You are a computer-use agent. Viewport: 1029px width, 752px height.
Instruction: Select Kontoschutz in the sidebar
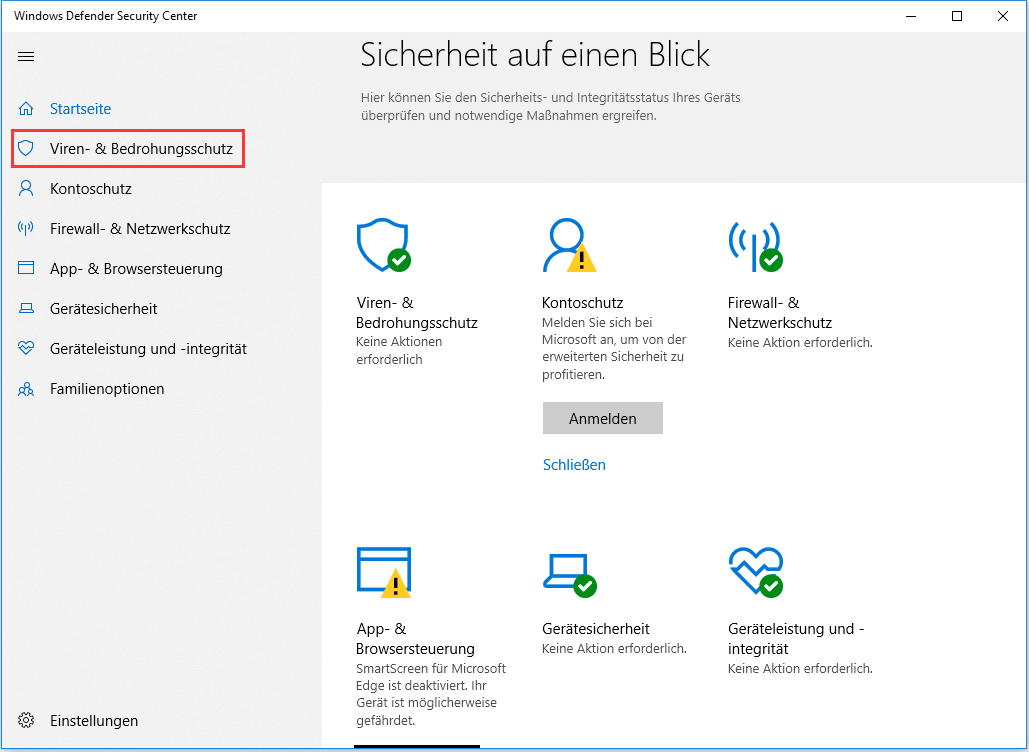click(x=91, y=188)
